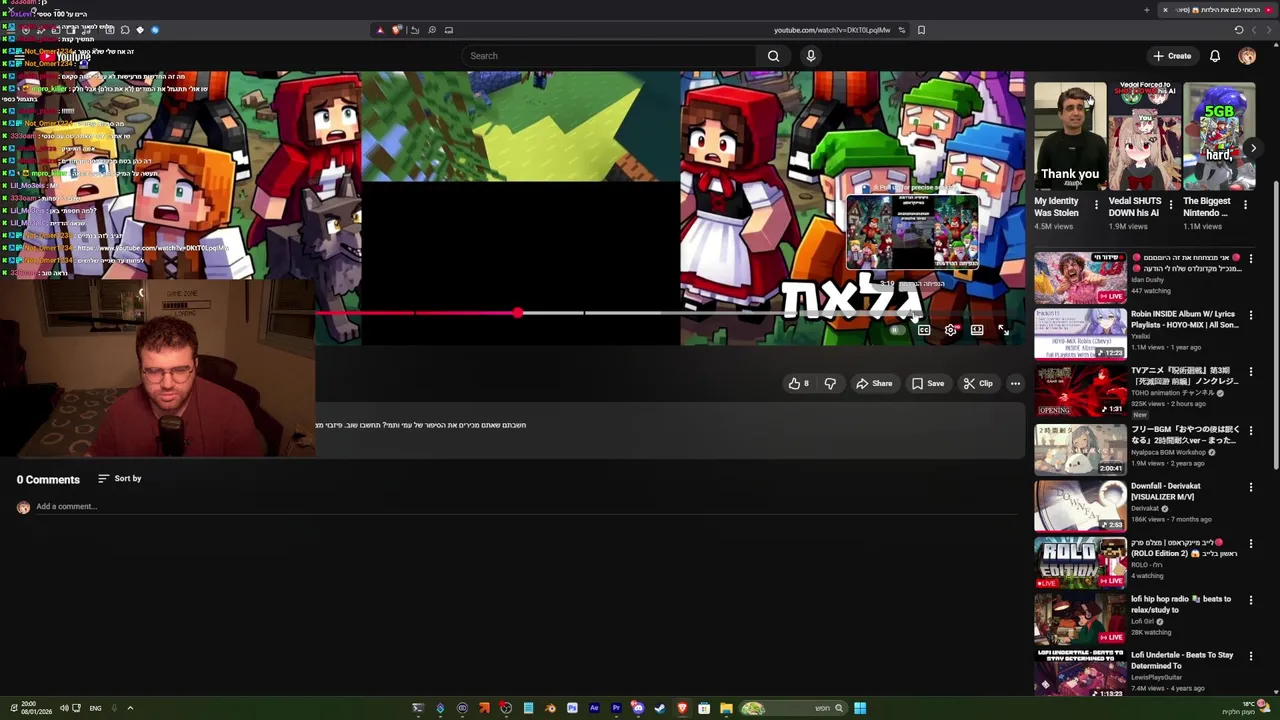Open ROLO Edition live stream thumbnail
Viewport: 1280px width, 720px height.
pyautogui.click(x=1080, y=562)
